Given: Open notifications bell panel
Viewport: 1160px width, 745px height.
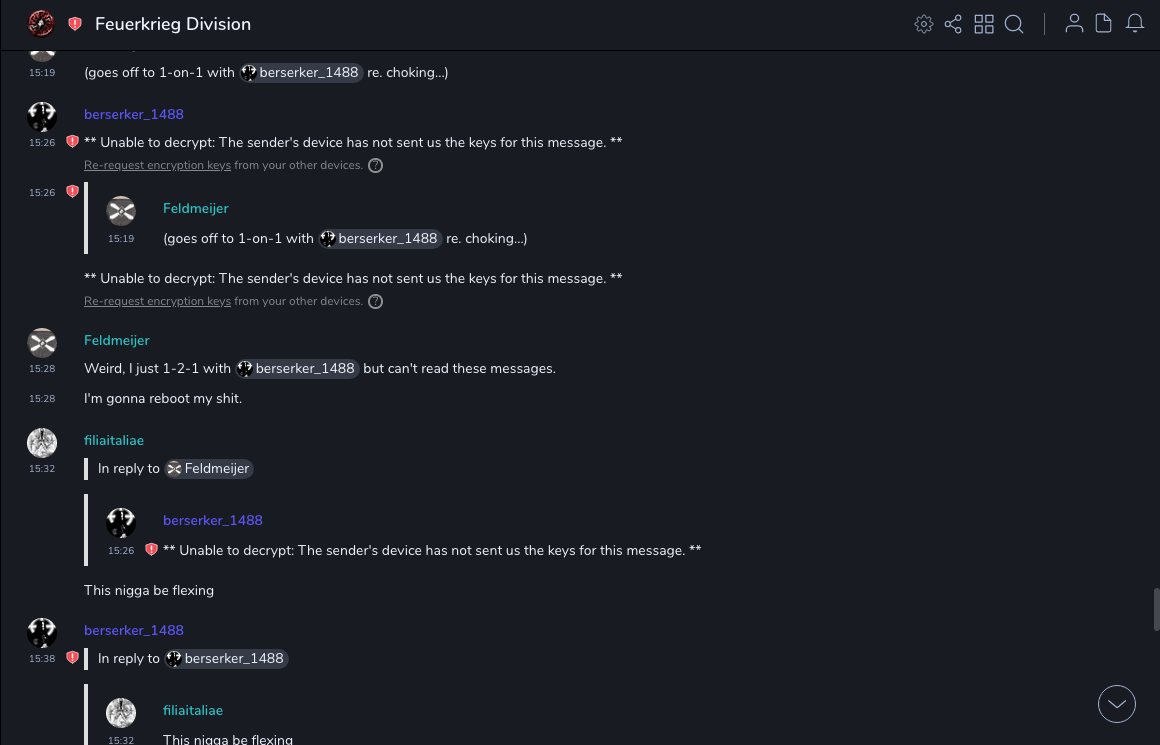Looking at the screenshot, I should [1135, 24].
